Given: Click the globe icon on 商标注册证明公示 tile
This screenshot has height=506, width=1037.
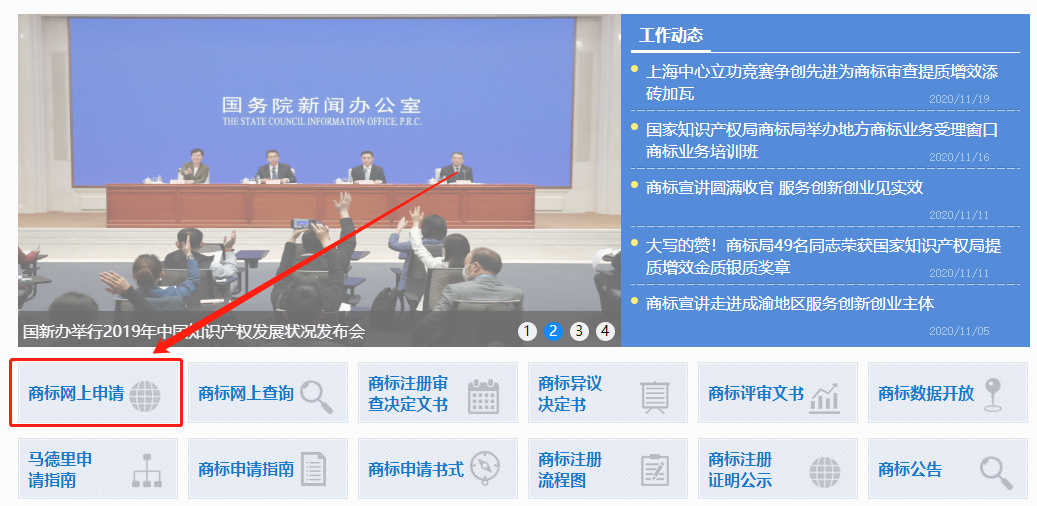Looking at the screenshot, I should pos(825,472).
